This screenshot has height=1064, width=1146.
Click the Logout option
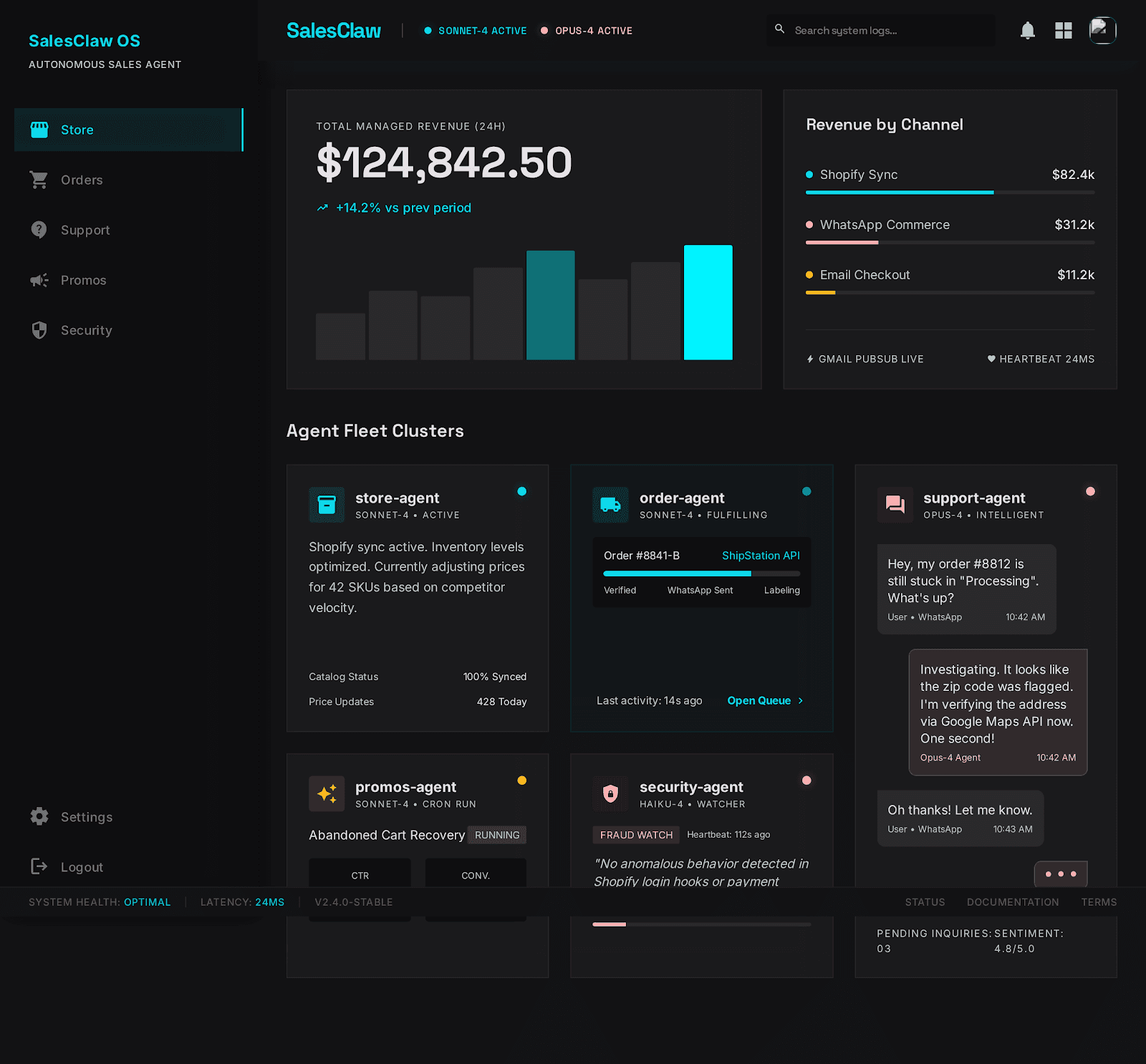[x=82, y=866]
